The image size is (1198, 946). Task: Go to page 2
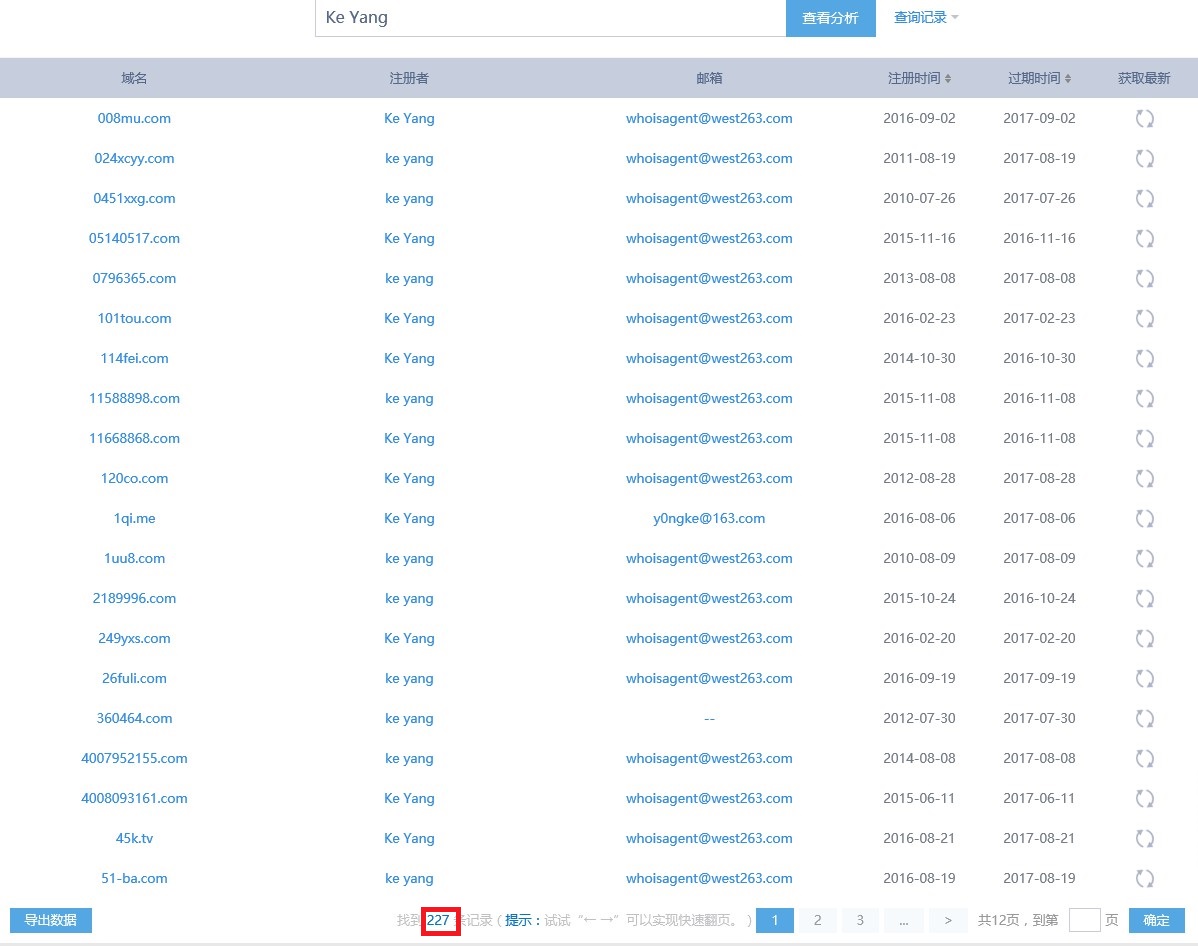818,920
